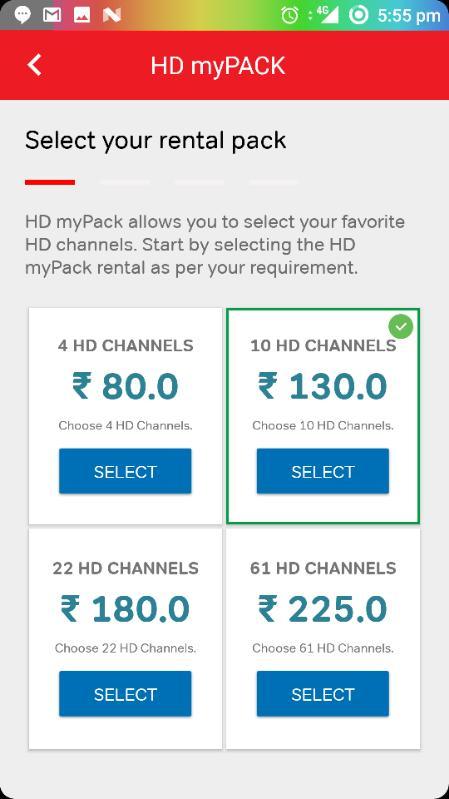449x799 pixels.
Task: Open the chat notification icon in status bar
Action: [x=22, y=15]
